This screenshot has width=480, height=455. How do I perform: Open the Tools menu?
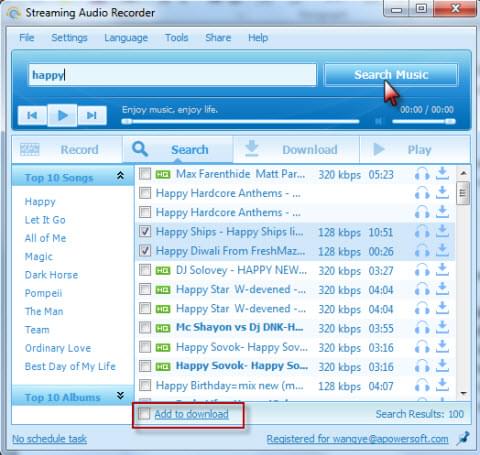pyautogui.click(x=177, y=38)
